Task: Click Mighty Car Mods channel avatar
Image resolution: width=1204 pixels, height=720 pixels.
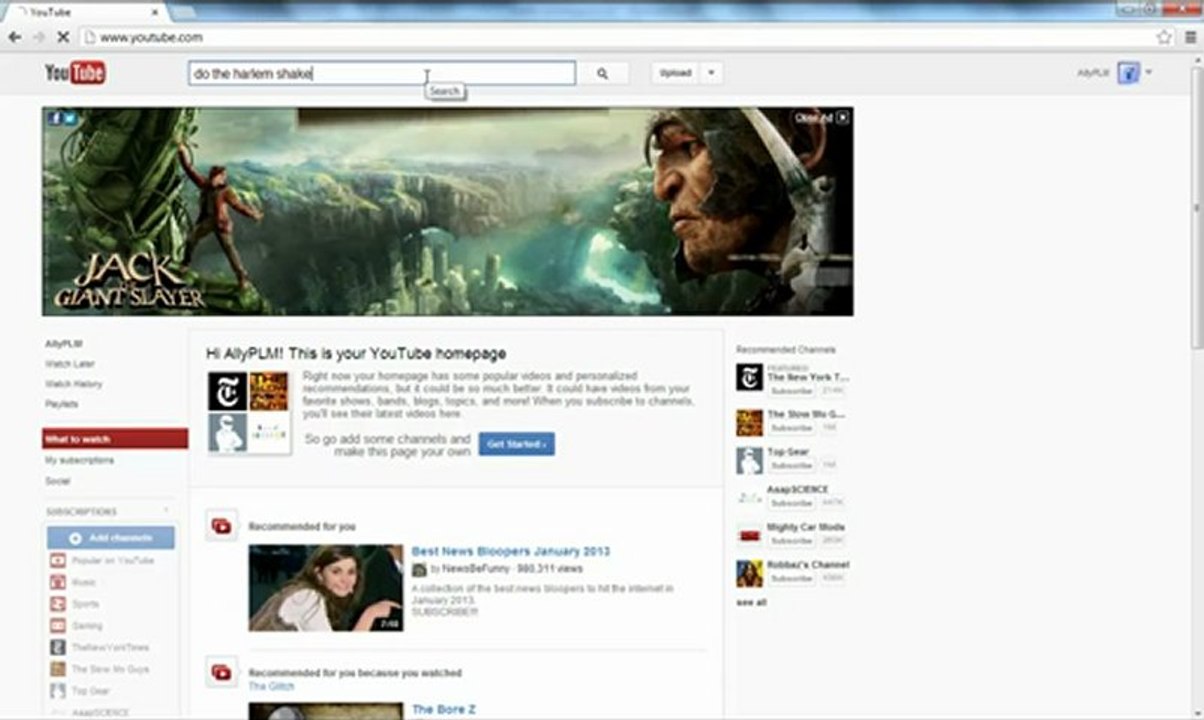Action: tap(749, 535)
